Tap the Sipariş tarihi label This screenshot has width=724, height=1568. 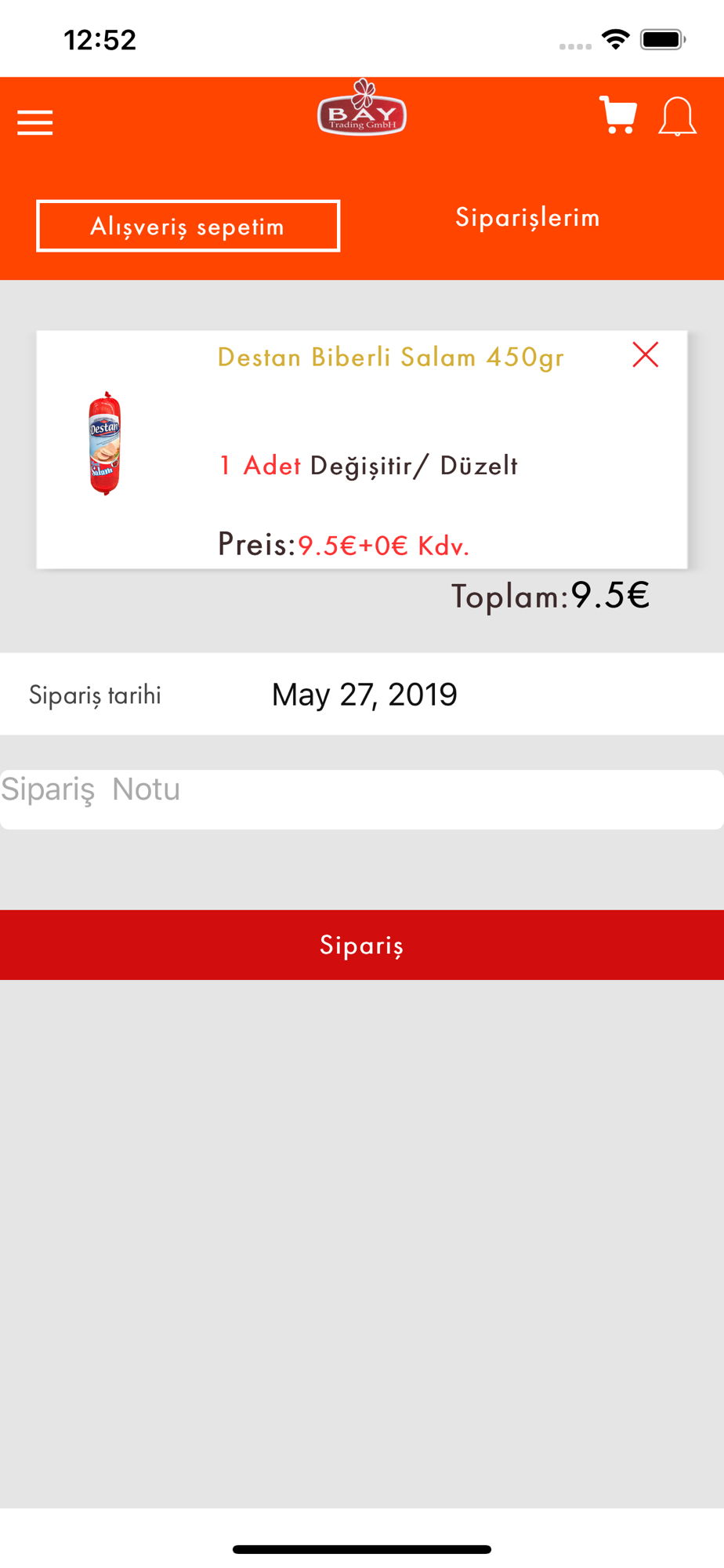[x=95, y=695]
